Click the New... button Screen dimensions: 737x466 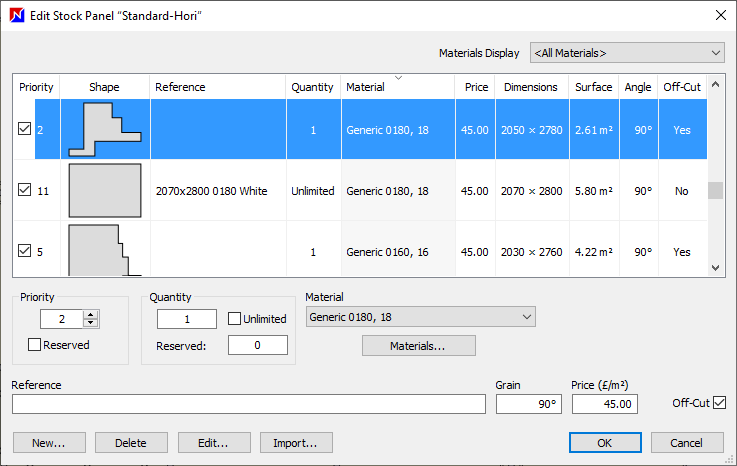49,442
